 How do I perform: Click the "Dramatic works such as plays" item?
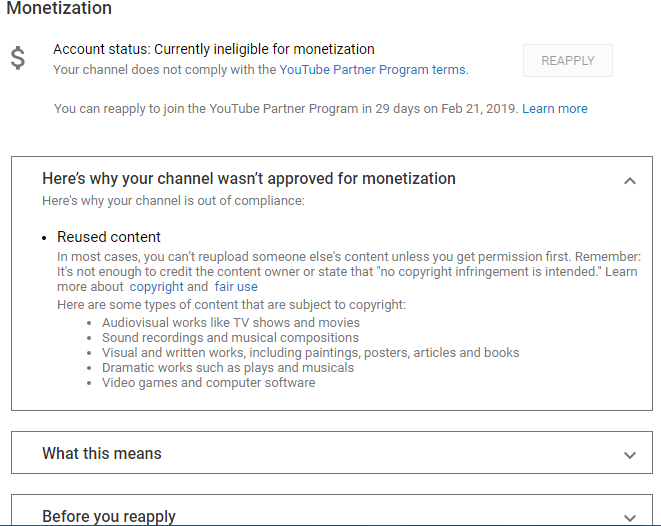tap(228, 368)
